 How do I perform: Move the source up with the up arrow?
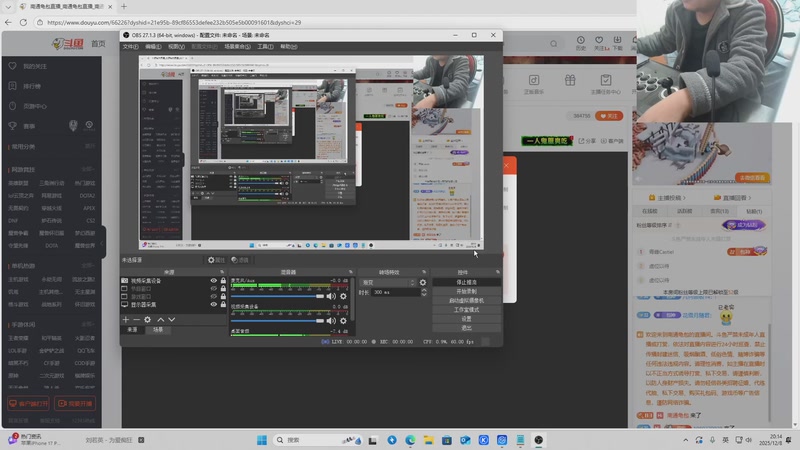(160, 320)
